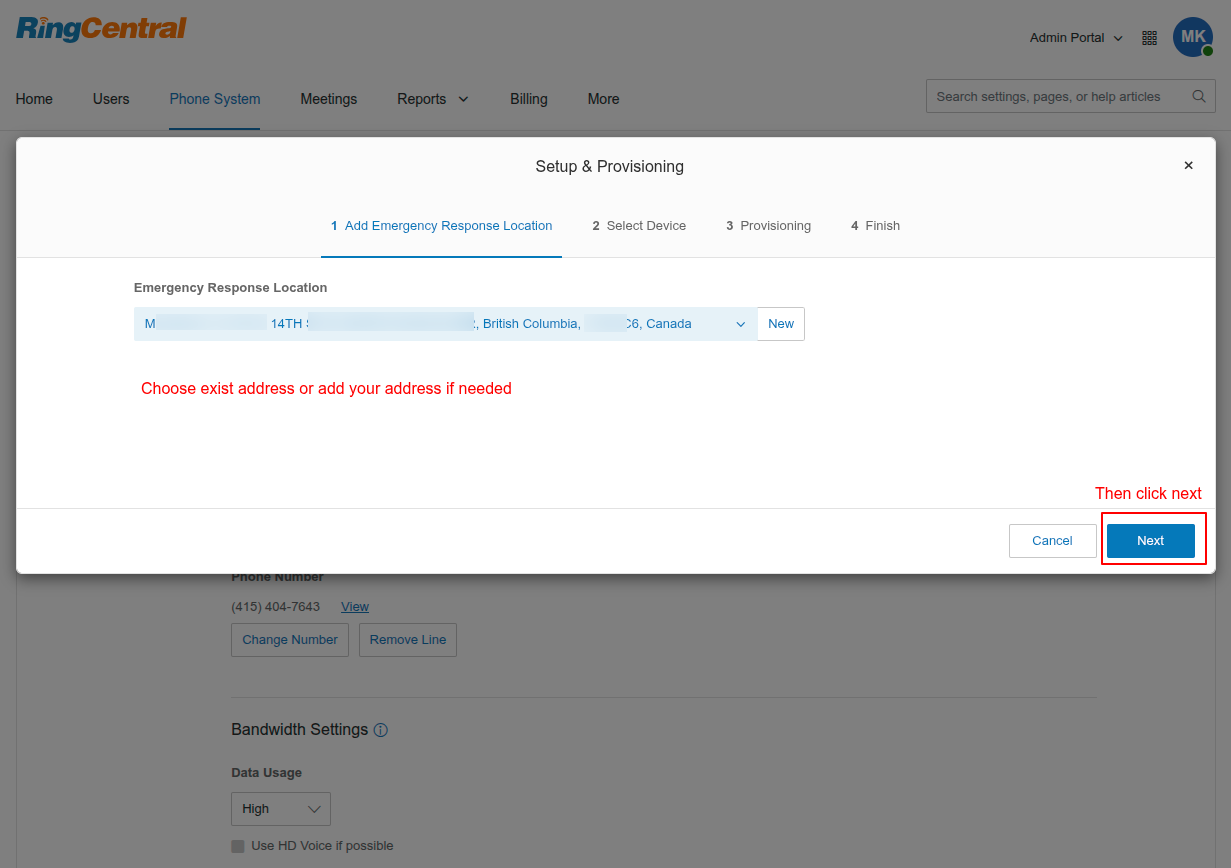The width and height of the screenshot is (1231, 868).
Task: Go to the Phone System tab
Action: click(215, 99)
